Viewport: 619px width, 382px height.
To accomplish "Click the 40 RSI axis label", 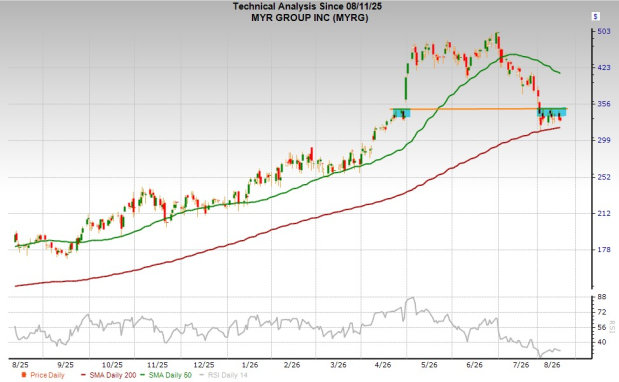I will tap(602, 342).
